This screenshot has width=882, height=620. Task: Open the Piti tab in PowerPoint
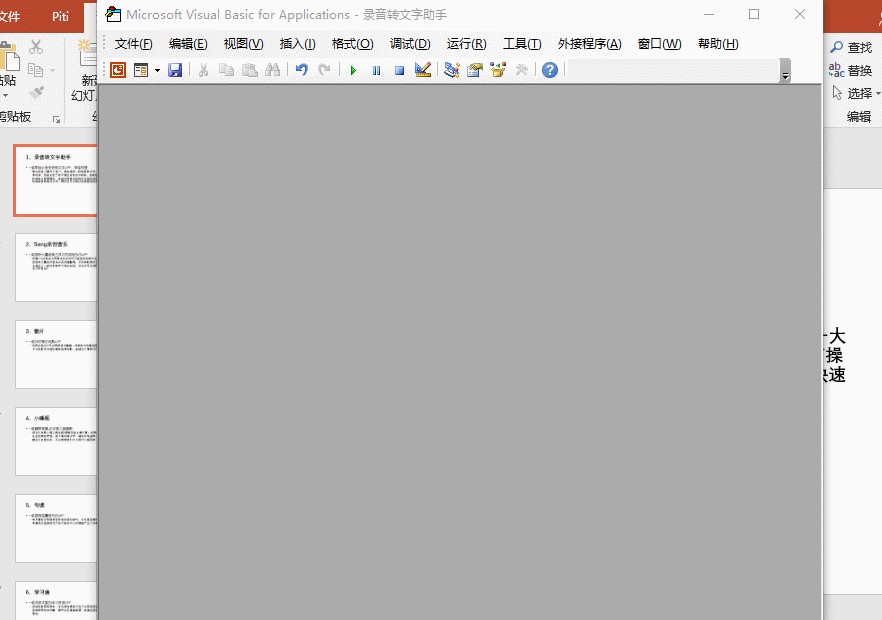click(60, 16)
